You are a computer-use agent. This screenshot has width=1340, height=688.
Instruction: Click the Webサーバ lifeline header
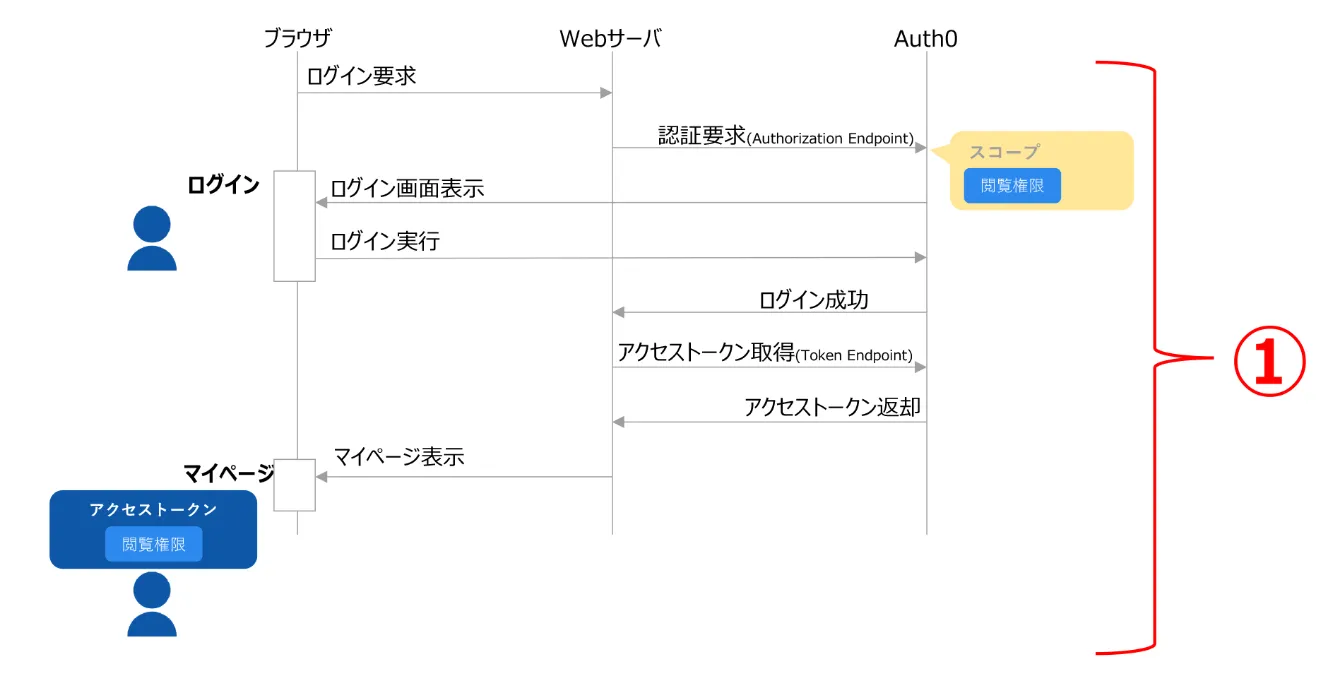pos(610,39)
